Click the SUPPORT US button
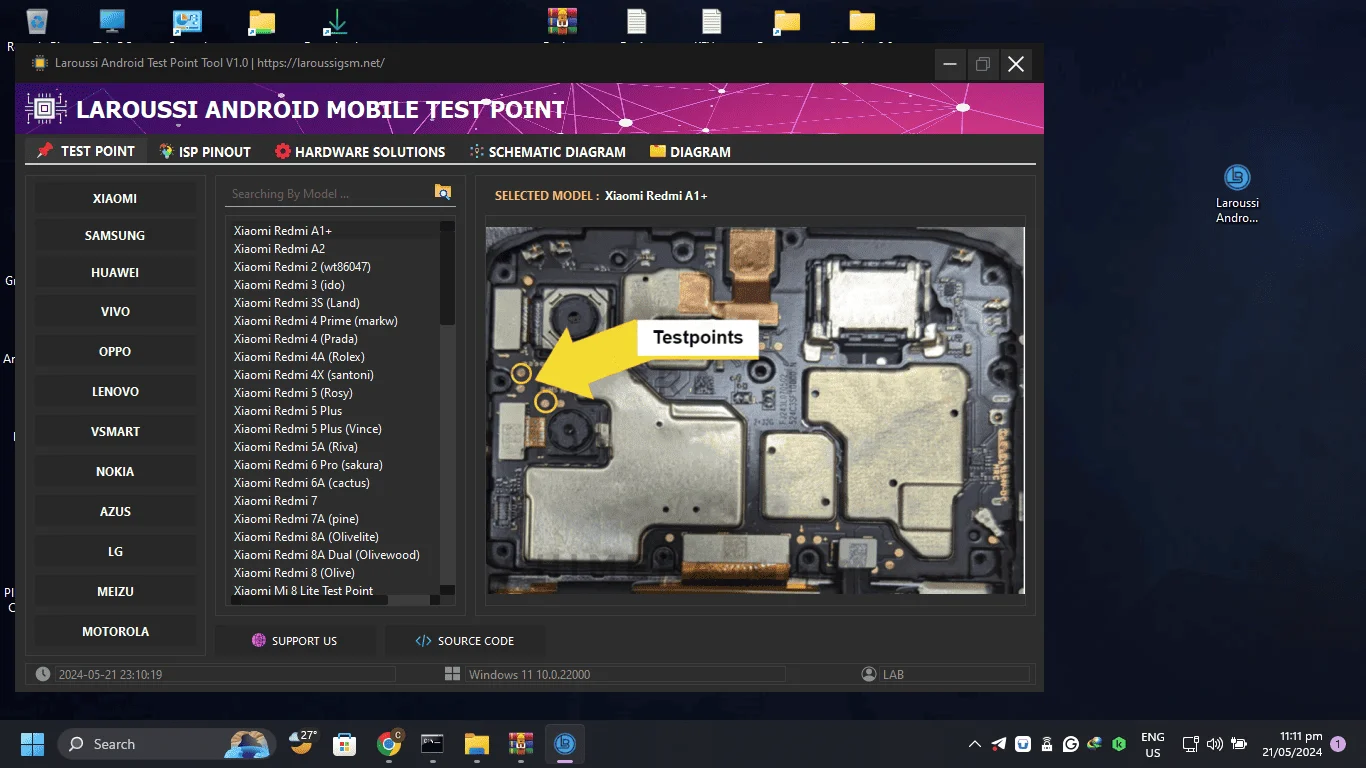 pyautogui.click(x=295, y=641)
